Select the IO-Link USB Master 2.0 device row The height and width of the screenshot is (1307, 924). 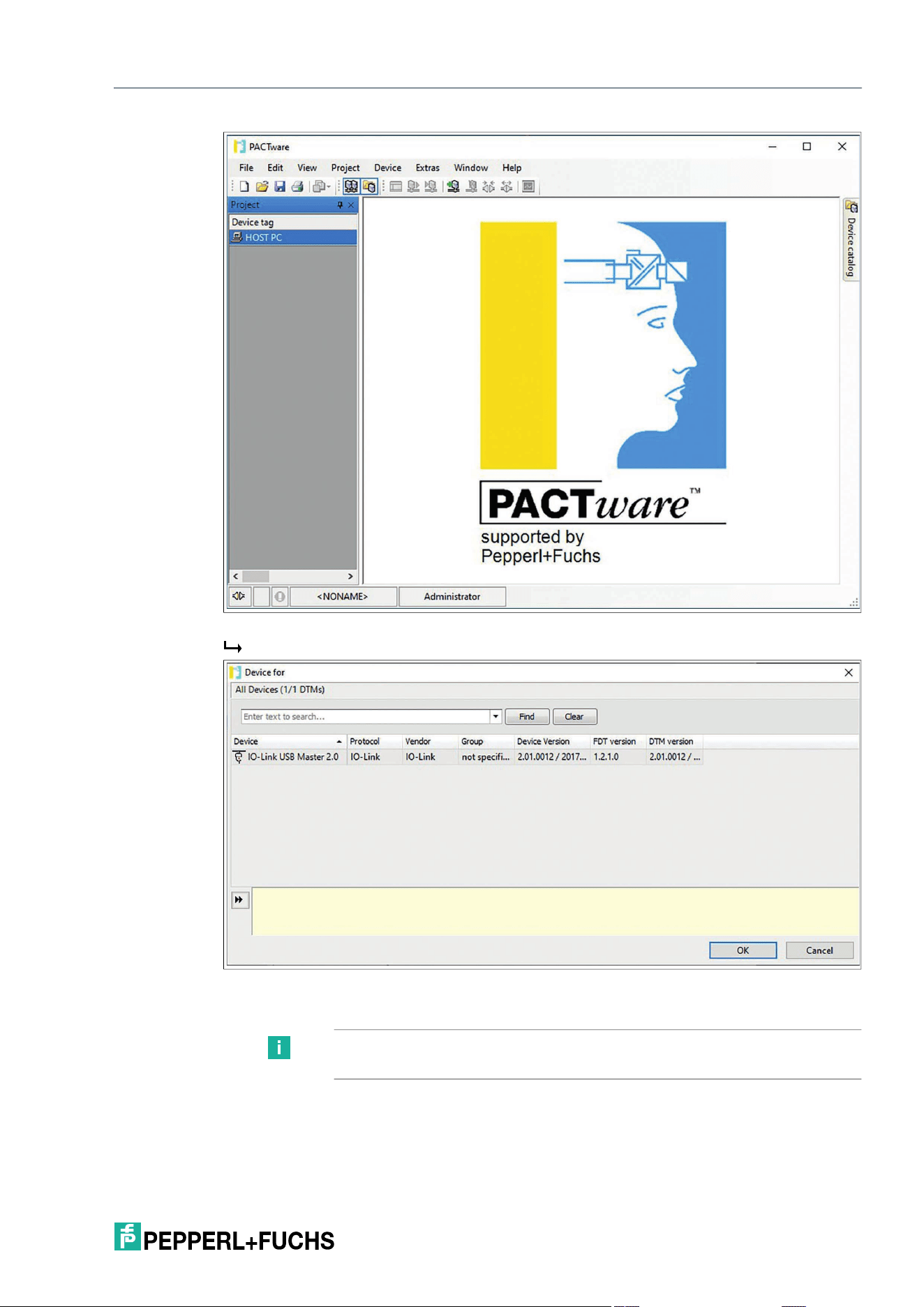(467, 757)
